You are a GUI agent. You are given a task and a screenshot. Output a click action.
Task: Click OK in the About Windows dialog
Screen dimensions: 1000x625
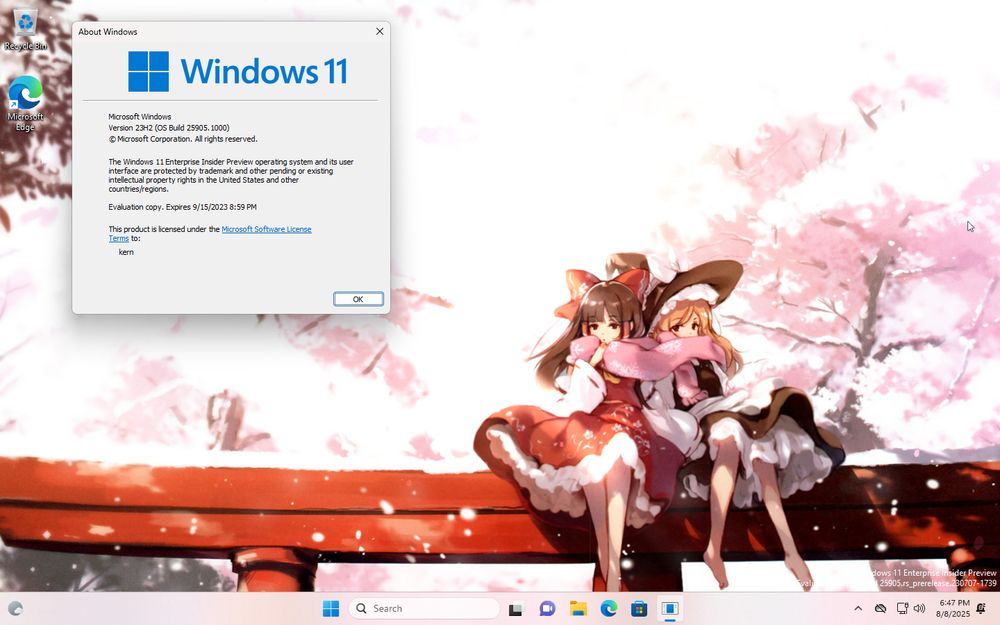coord(358,299)
